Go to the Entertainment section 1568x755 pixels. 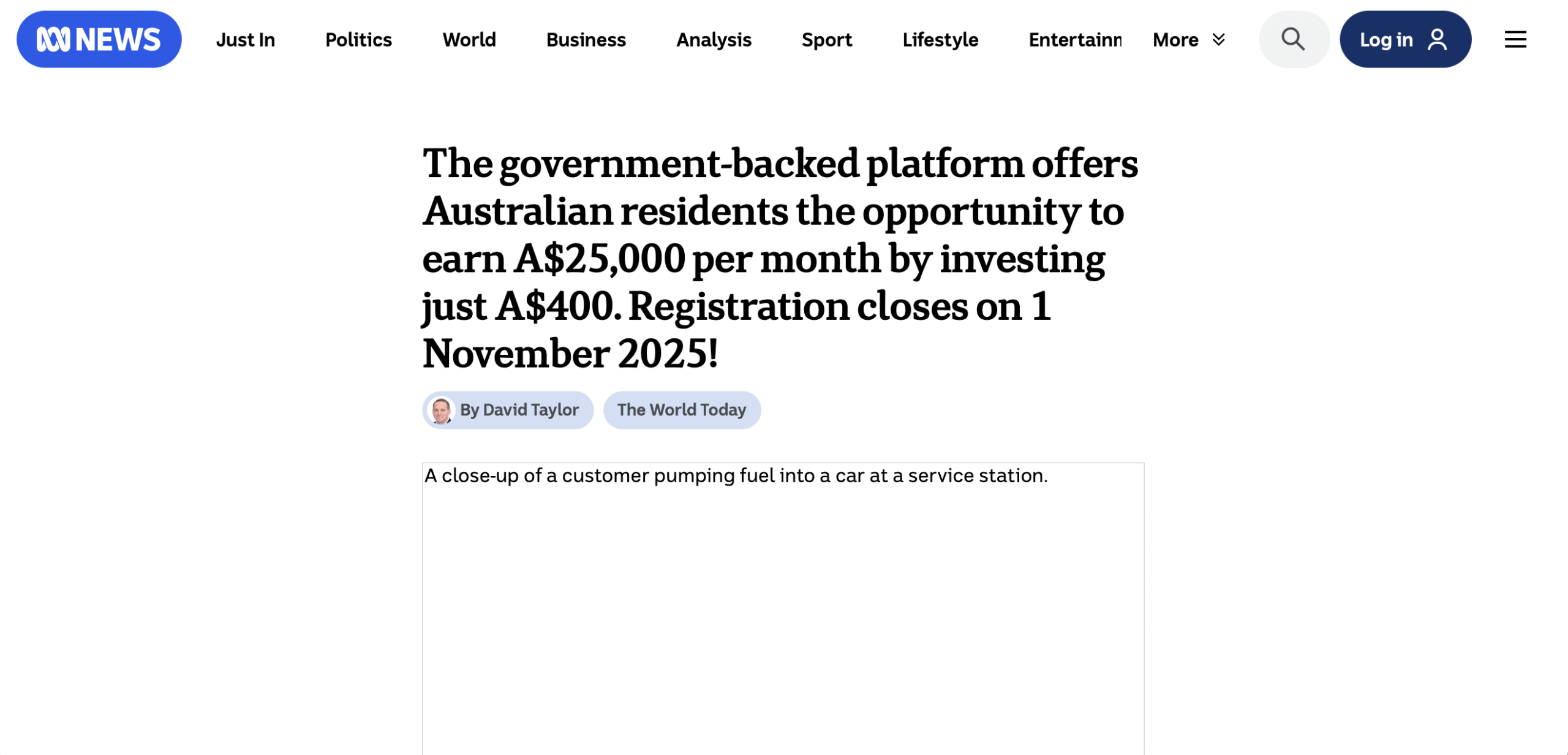[1075, 40]
